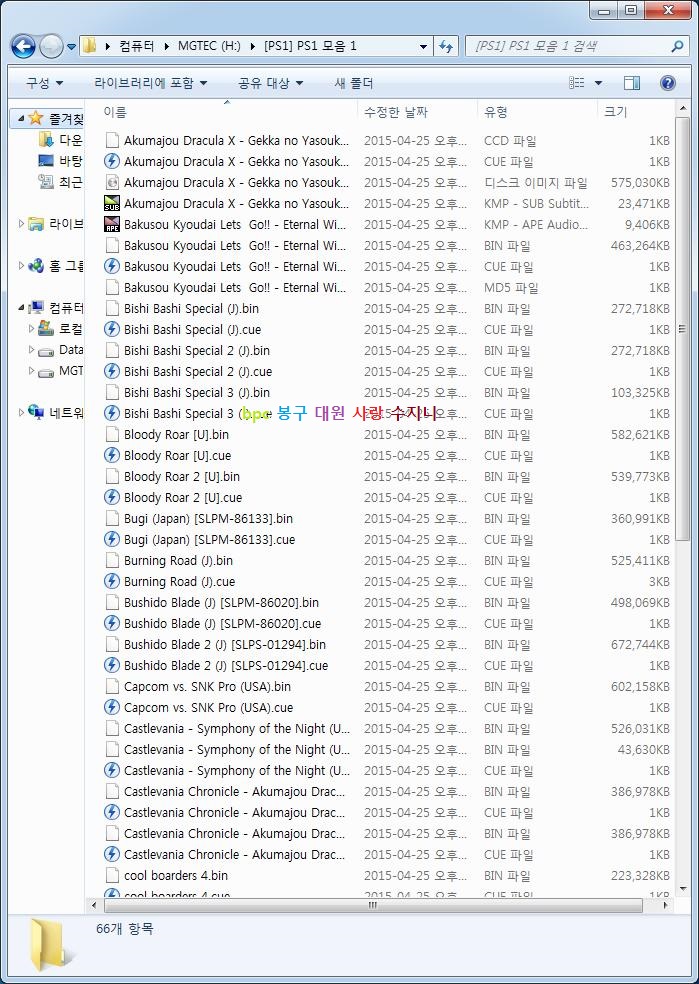Image resolution: width=699 pixels, height=984 pixels.
Task: Click the vertical scrollbar thumb of file list
Action: tap(682, 328)
